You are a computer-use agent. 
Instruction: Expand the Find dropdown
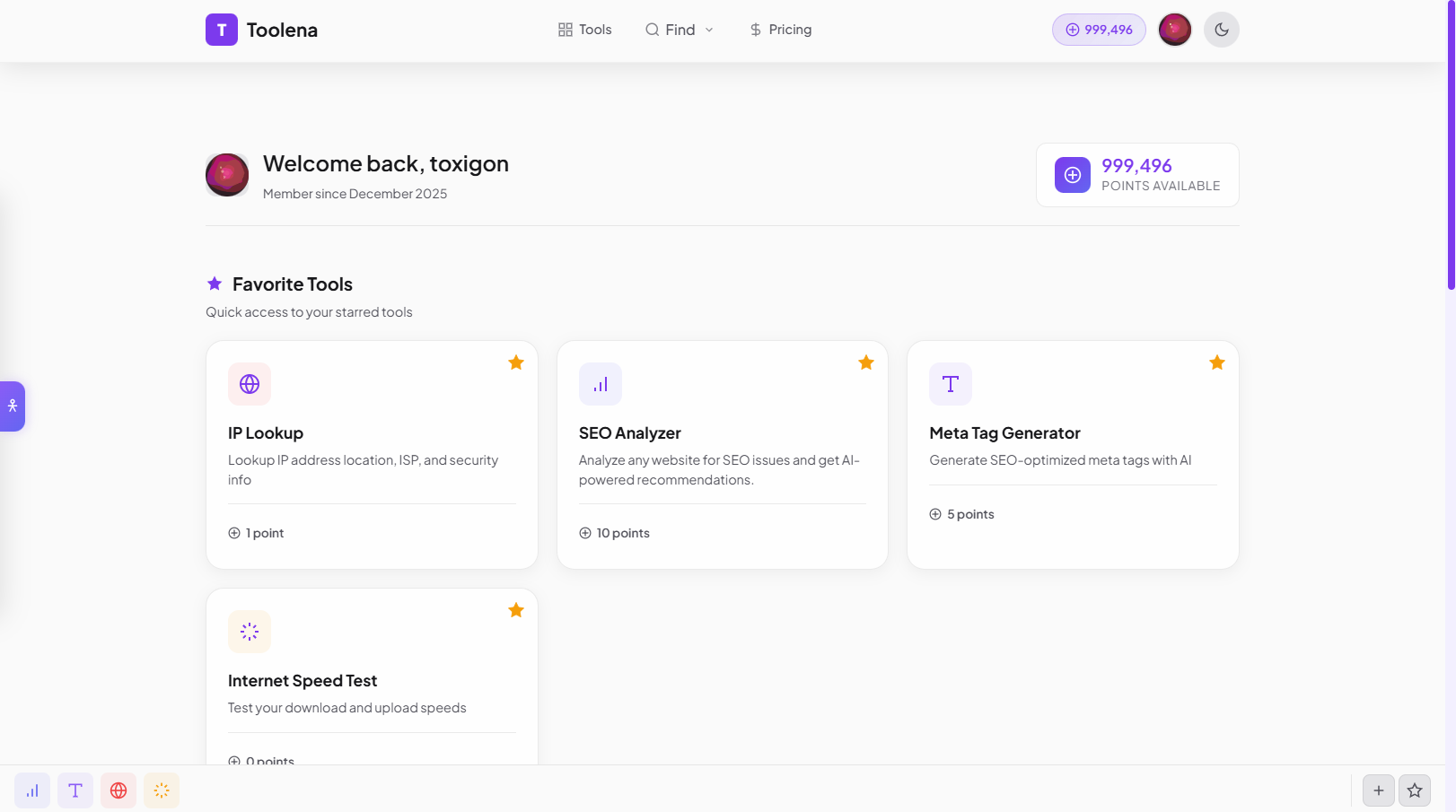[x=680, y=30]
